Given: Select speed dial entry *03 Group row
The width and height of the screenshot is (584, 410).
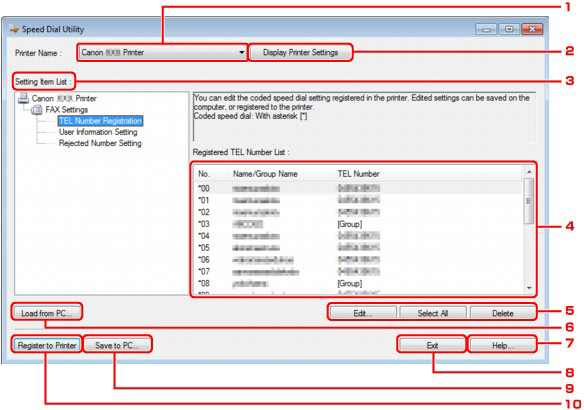Looking at the screenshot, I should (358, 224).
